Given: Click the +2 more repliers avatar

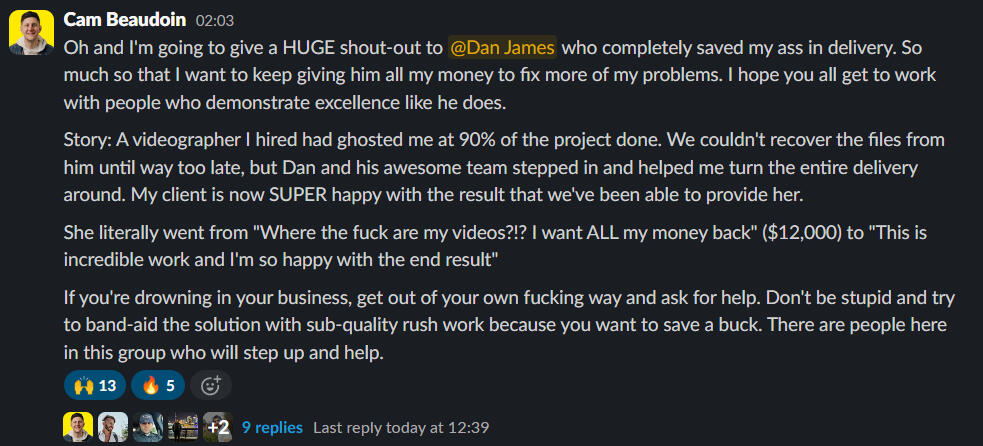Looking at the screenshot, I should tap(218, 427).
